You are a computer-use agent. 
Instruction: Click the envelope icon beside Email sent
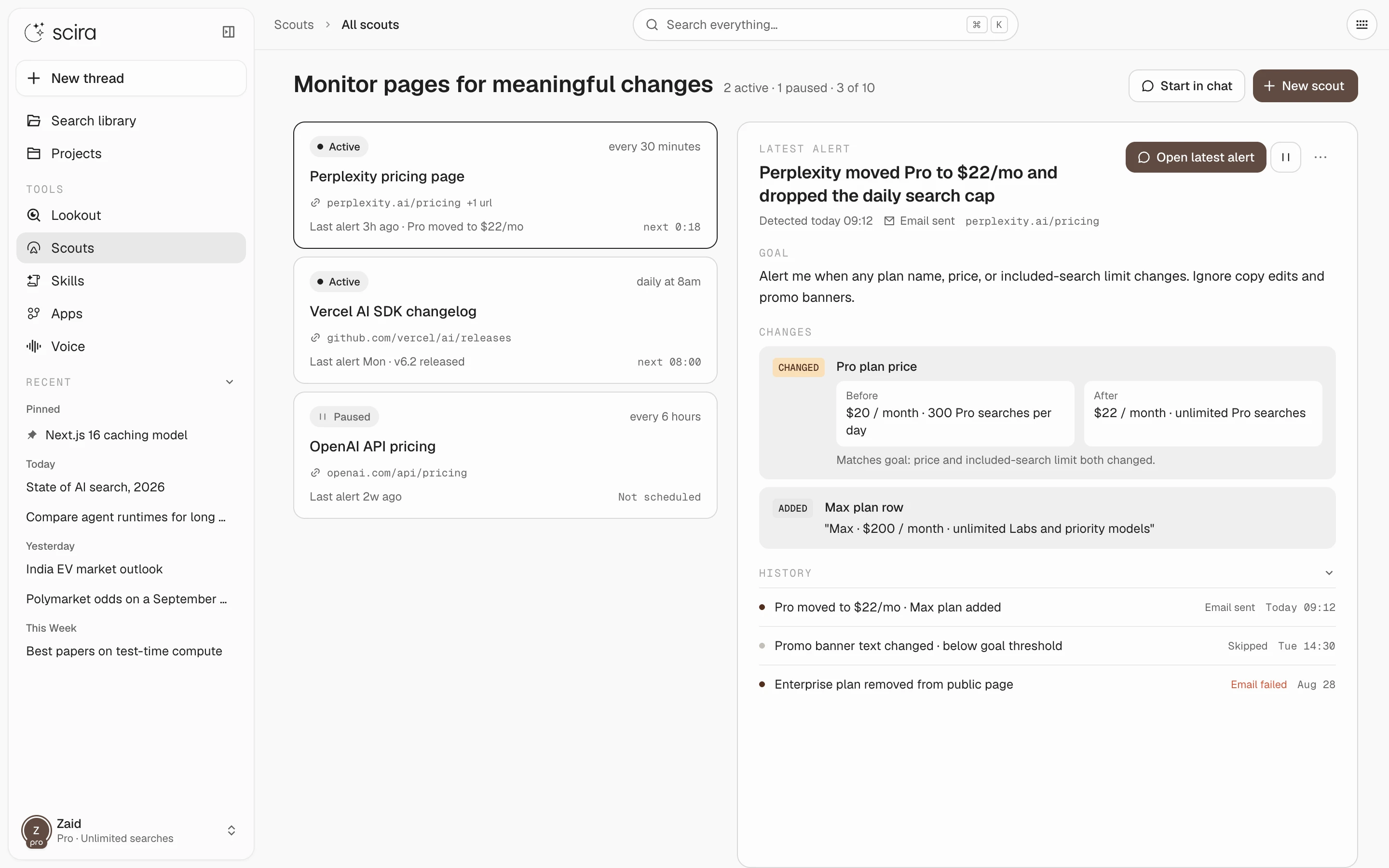[x=889, y=221]
